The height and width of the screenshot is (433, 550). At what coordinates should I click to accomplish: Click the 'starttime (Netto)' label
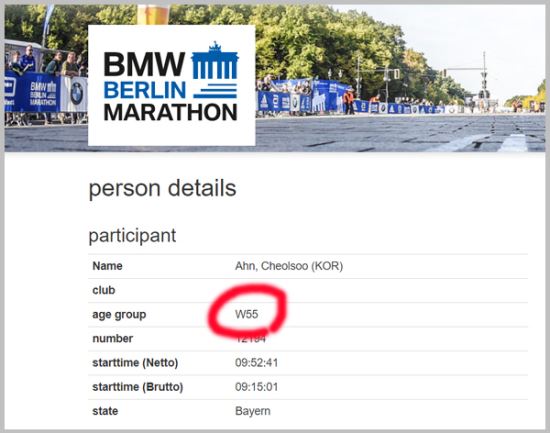coord(135,362)
